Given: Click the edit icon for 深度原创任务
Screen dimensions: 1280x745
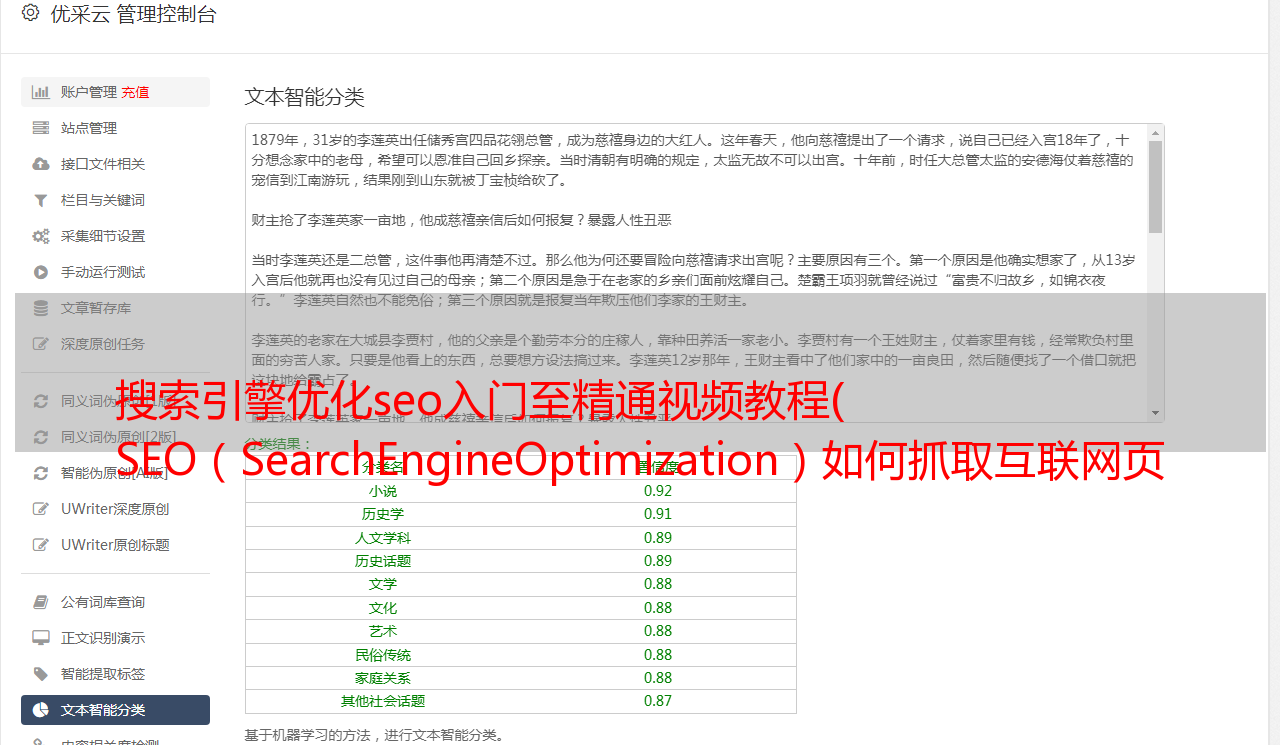Looking at the screenshot, I should (40, 344).
